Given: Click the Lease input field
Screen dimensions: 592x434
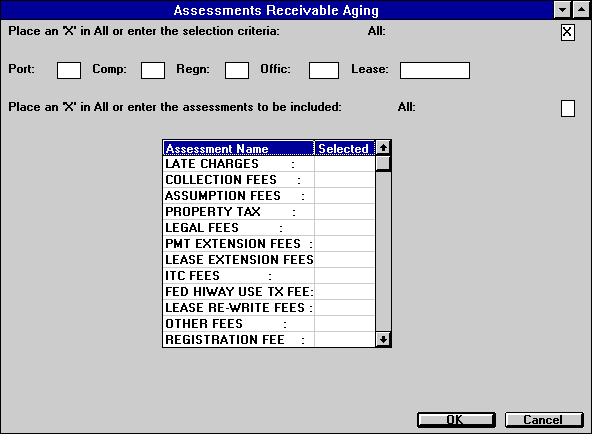Looking at the screenshot, I should [435, 71].
